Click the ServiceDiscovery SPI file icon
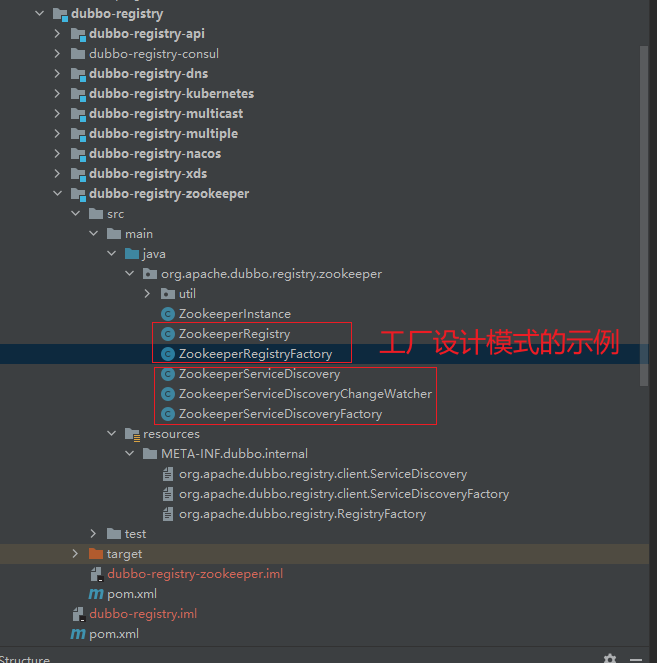Image resolution: width=657 pixels, height=663 pixels. click(168, 474)
